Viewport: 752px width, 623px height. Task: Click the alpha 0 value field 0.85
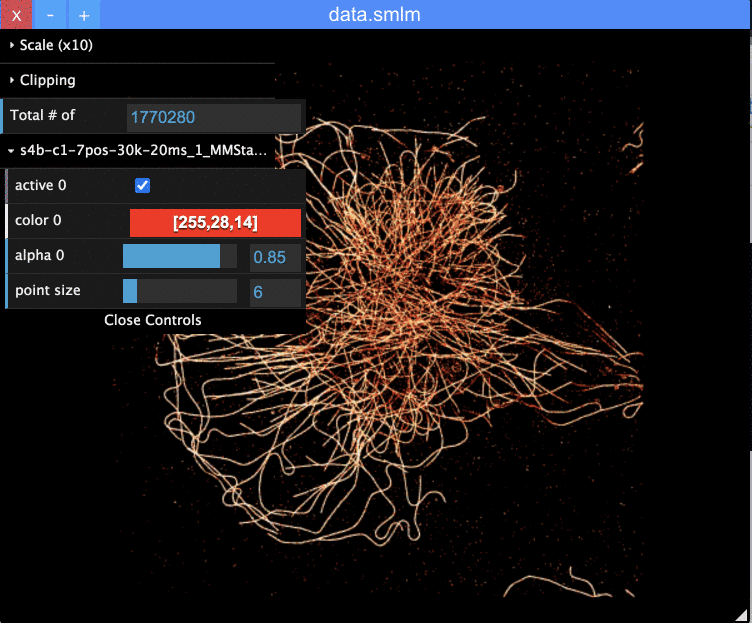(275, 257)
